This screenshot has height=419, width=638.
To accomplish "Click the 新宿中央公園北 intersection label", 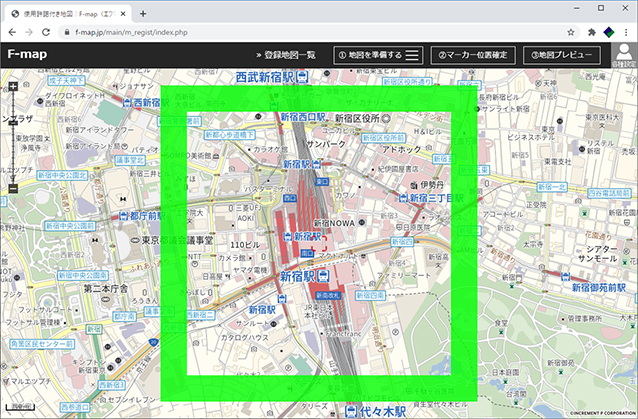I will (62, 176).
